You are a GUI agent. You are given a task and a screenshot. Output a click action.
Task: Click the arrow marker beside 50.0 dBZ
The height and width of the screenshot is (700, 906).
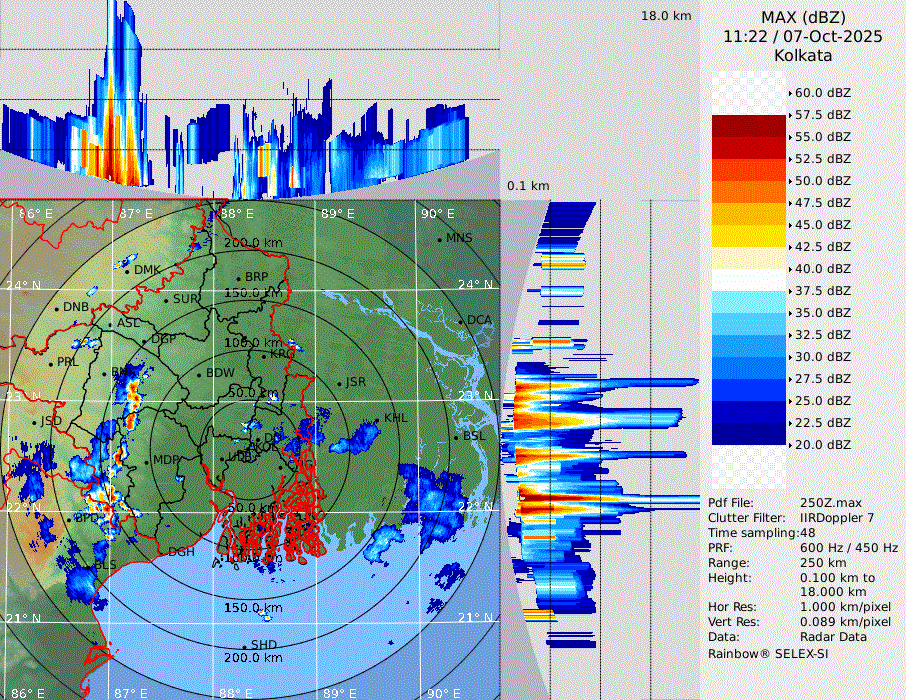point(790,181)
